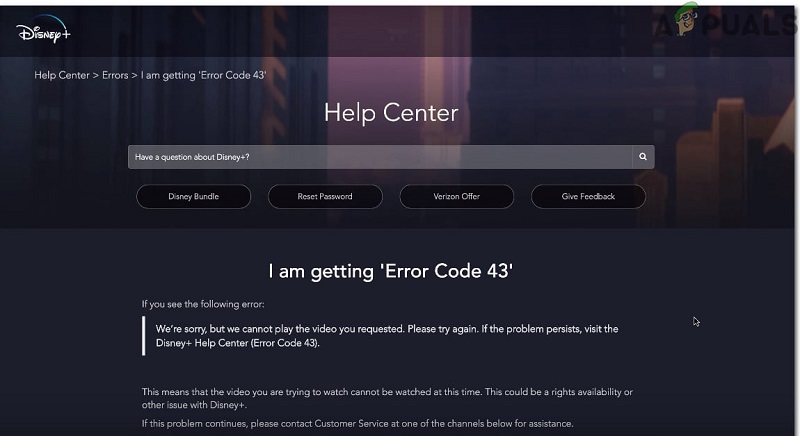Click the "I am getting 'Error Code 43'" article title
Screen dimensions: 800x436
pos(391,271)
